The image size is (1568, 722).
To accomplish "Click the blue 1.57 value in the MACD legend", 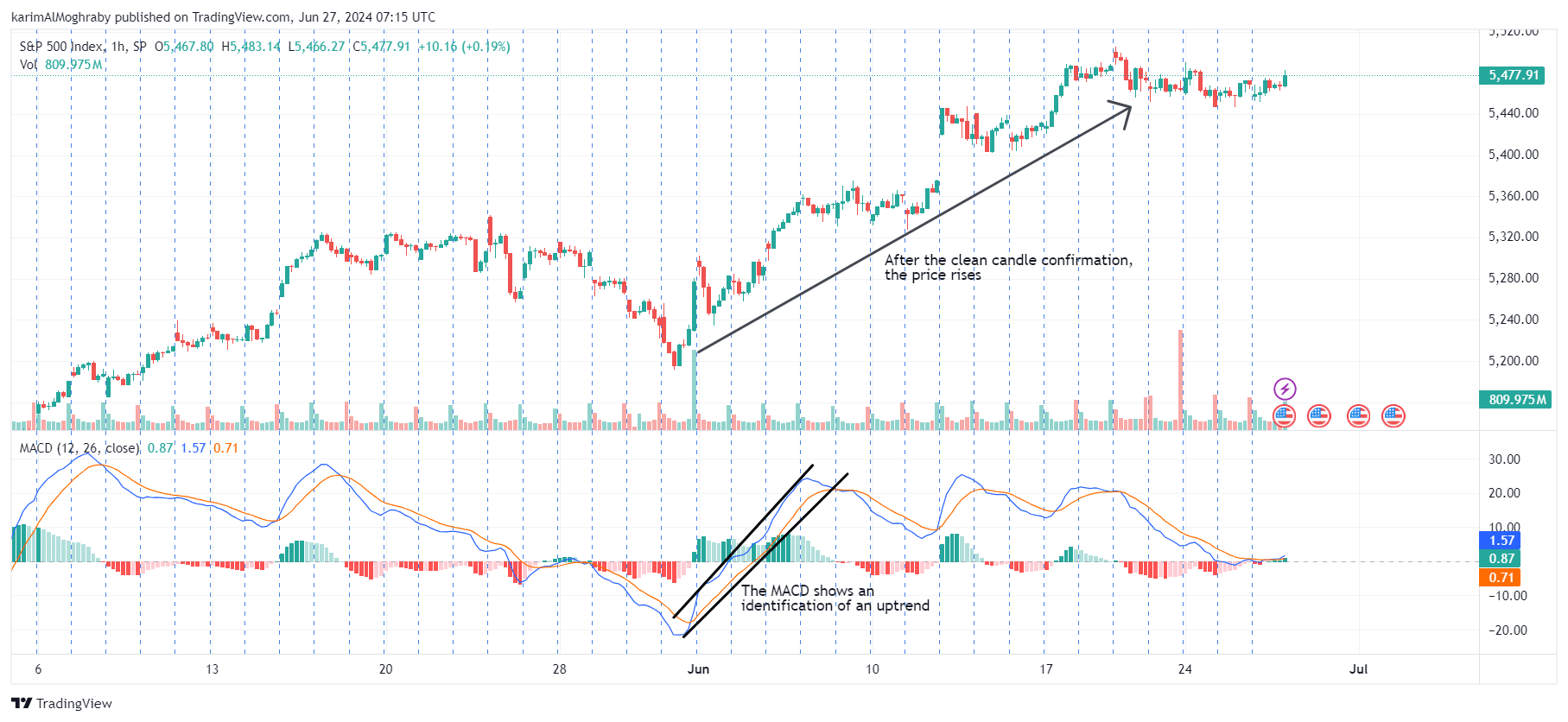I will [193, 448].
